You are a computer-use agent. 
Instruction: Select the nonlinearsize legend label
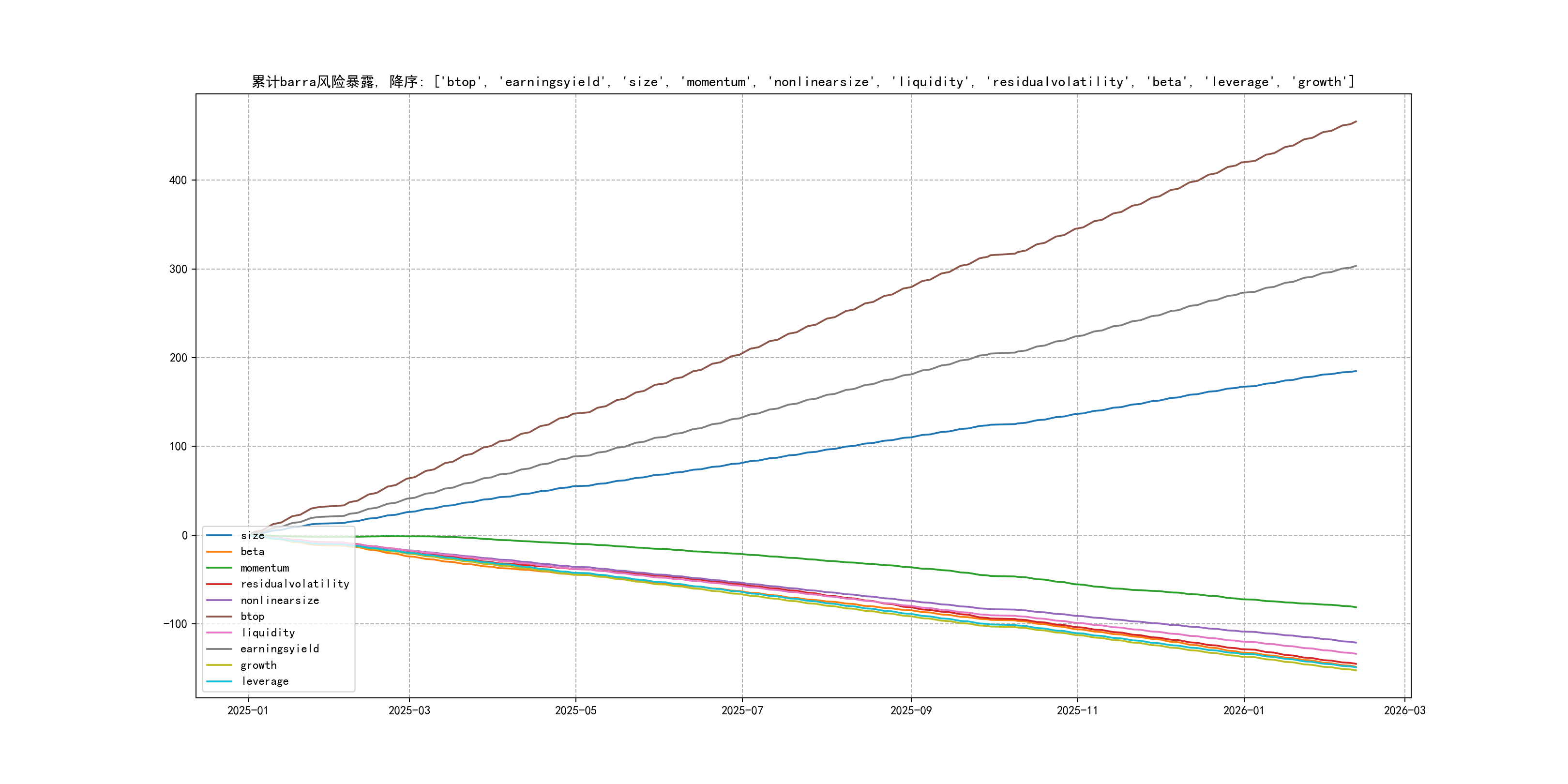tap(279, 601)
